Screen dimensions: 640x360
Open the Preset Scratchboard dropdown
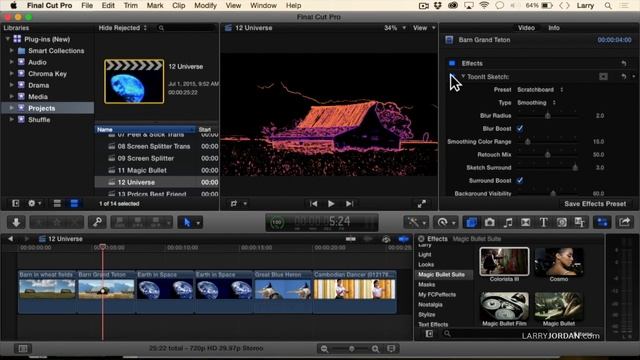(x=540, y=90)
